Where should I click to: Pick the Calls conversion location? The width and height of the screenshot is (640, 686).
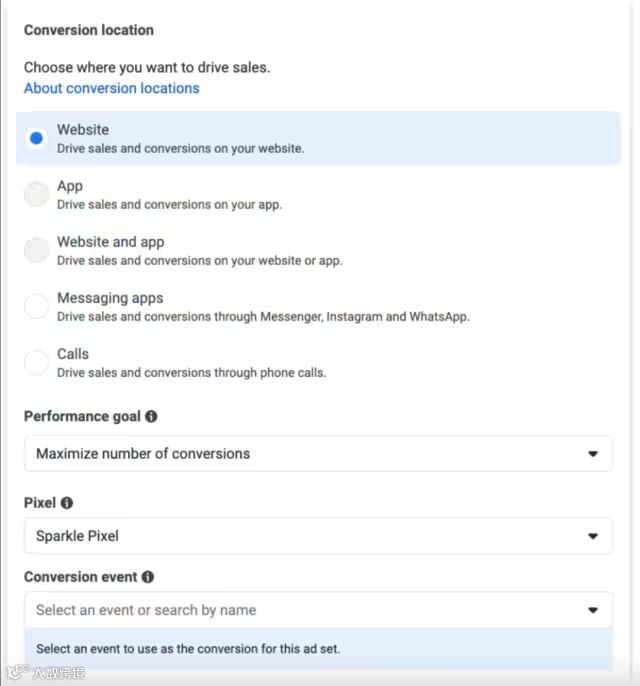(x=36, y=362)
